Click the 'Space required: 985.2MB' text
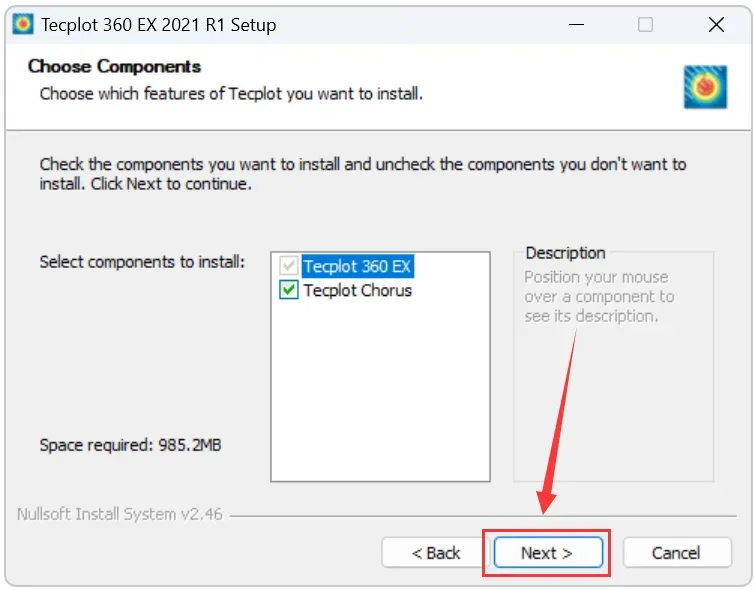This screenshot has height=590, width=754. 130,445
